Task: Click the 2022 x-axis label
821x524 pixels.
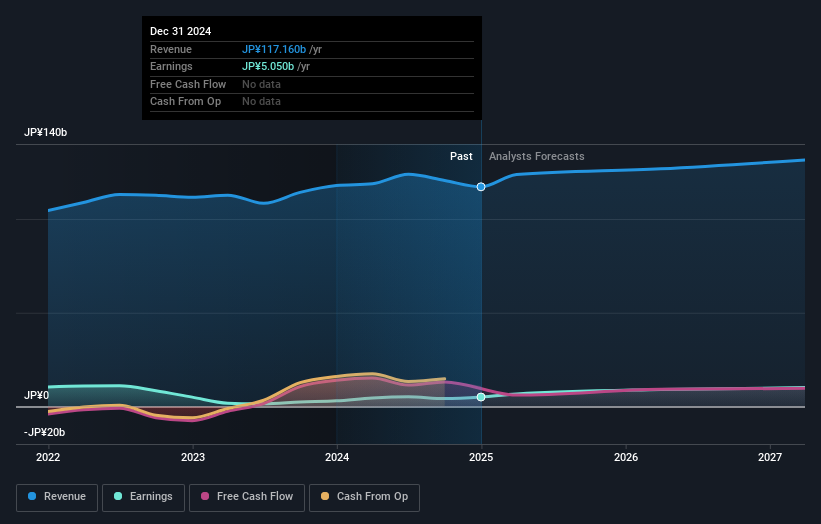Action: 48,457
